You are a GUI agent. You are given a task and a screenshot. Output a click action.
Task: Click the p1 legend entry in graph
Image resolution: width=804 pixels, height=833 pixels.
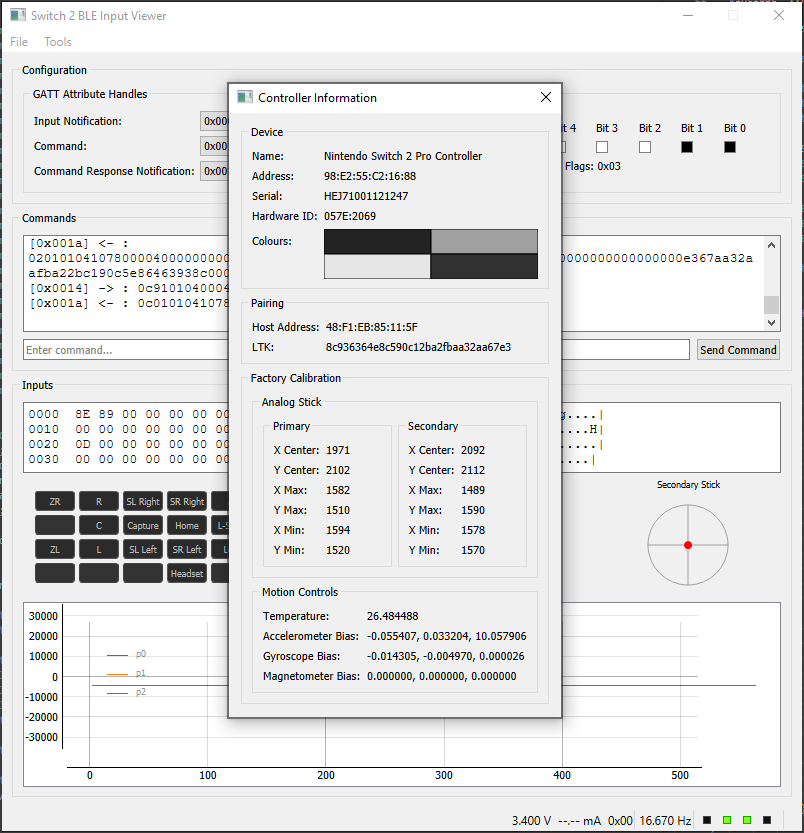(126, 673)
